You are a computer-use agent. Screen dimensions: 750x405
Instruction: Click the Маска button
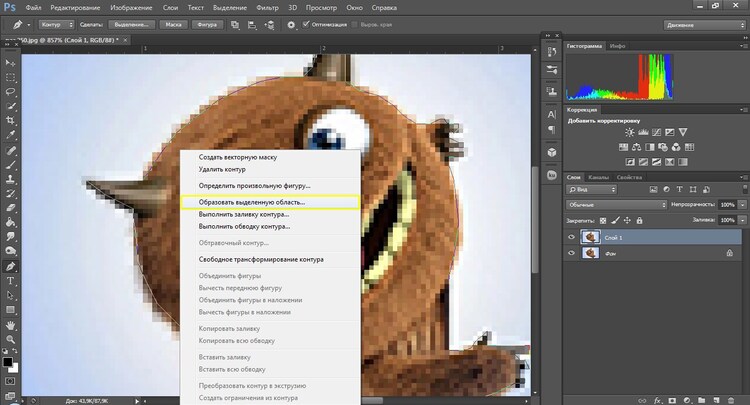click(174, 24)
